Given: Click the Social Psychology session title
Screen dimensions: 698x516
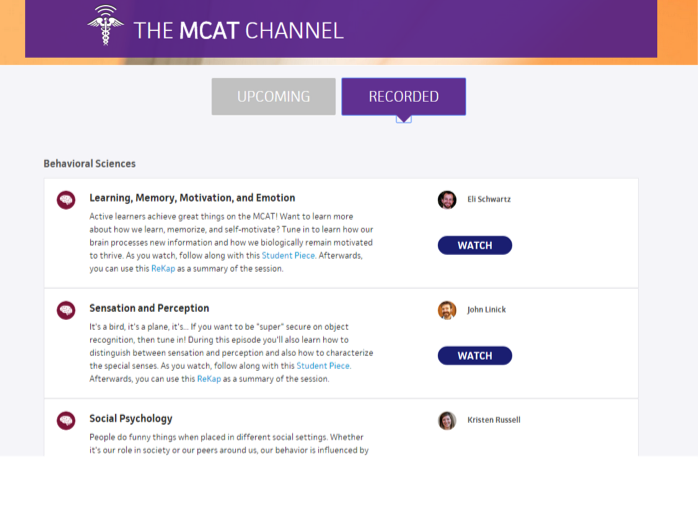Looking at the screenshot, I should point(131,419).
